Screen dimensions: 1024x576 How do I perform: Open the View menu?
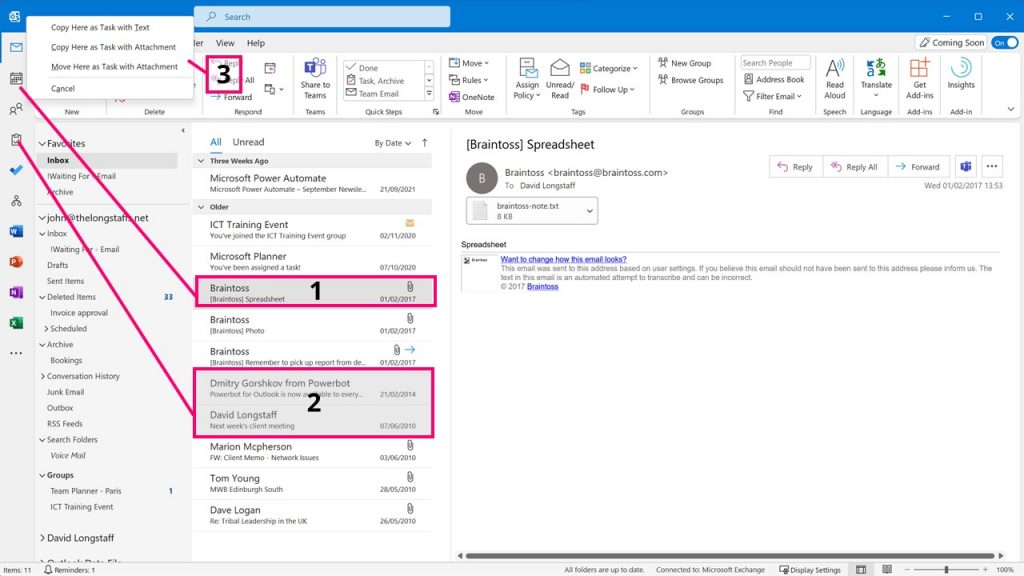224,43
